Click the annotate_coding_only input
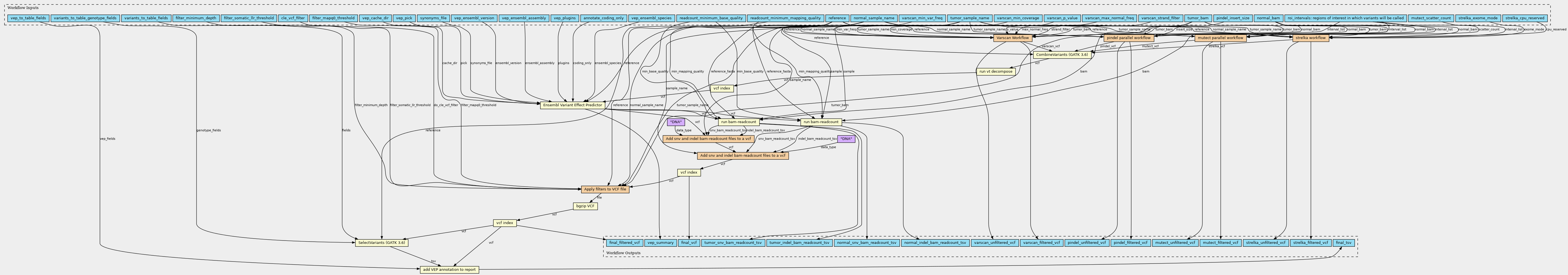This screenshot has height=275, width=1568. tap(603, 18)
